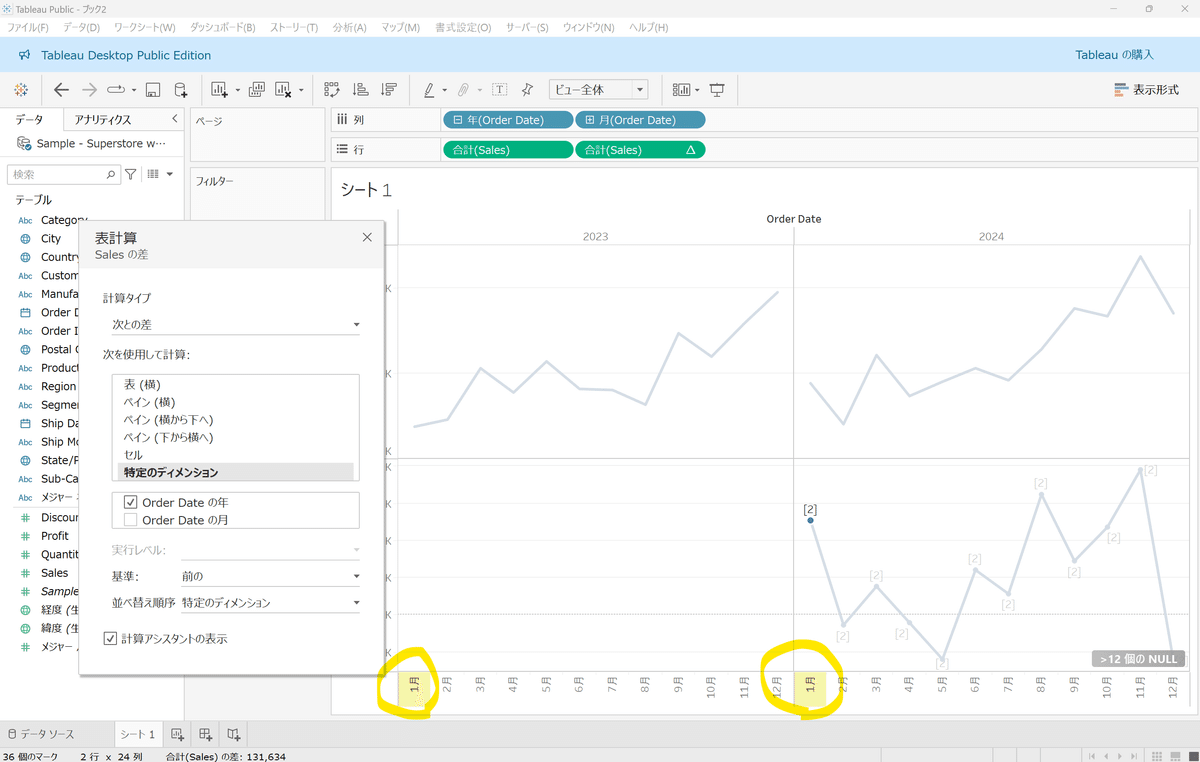Open the ファイル(F) menu
This screenshot has width=1200, height=762.
[x=28, y=27]
